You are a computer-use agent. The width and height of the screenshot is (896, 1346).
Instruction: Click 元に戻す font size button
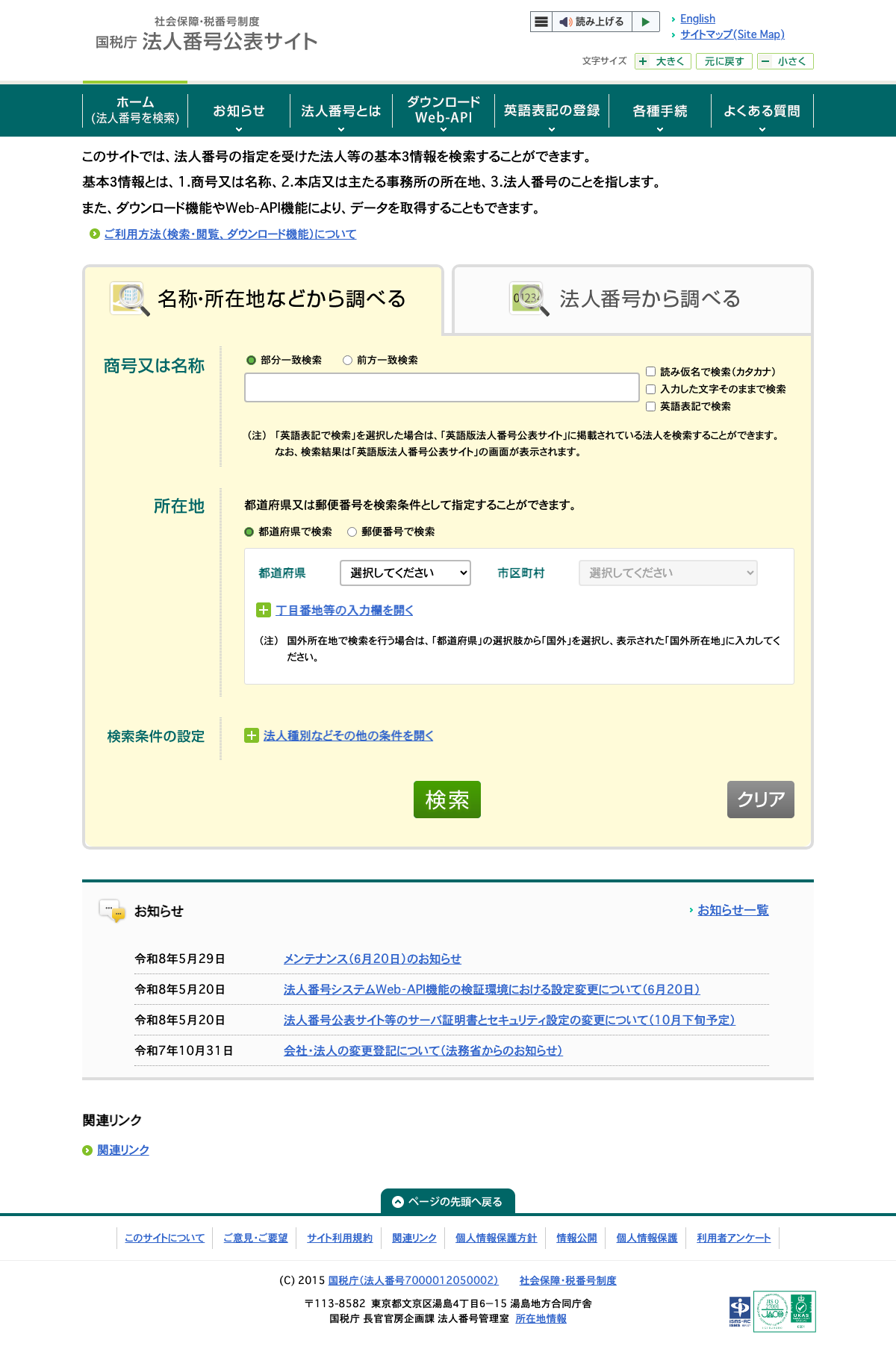pyautogui.click(x=724, y=61)
